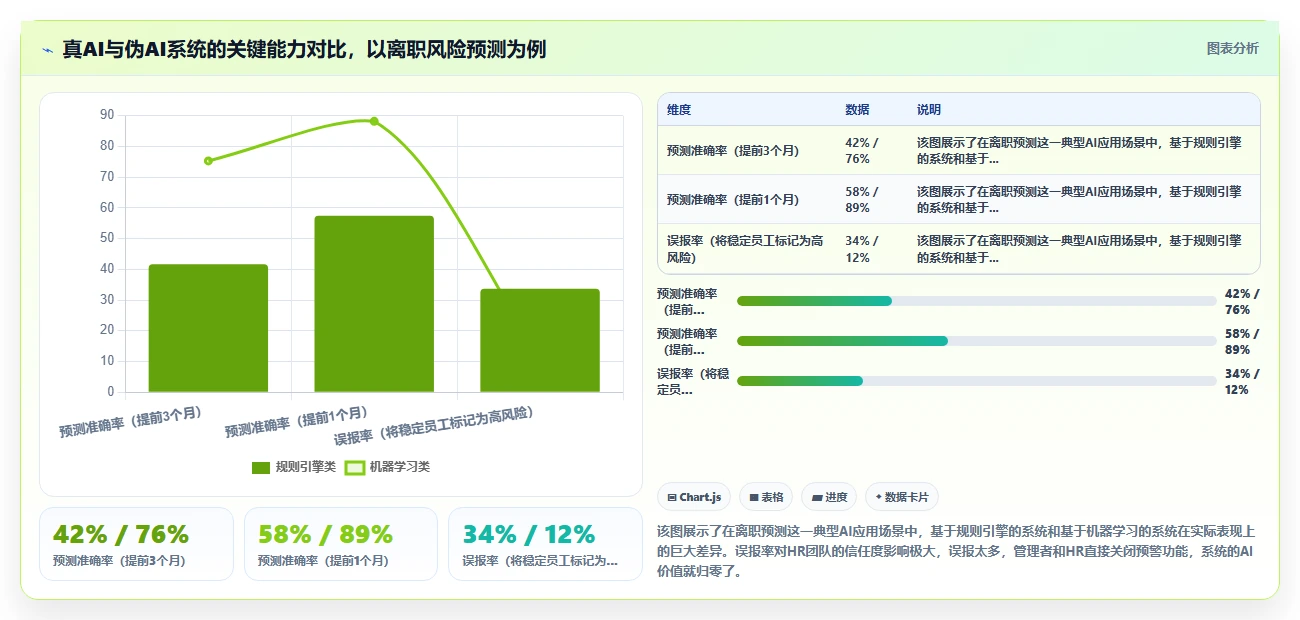
Task: Click the 58% / 89% table data cell
Action: (872, 200)
